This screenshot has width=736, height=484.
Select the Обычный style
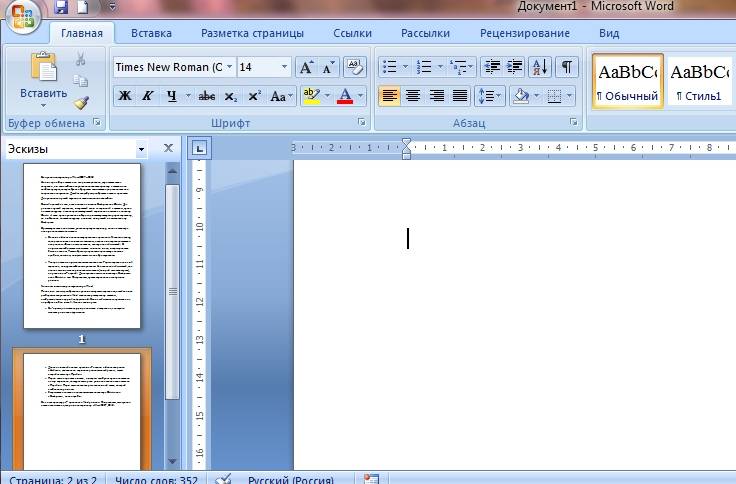click(628, 81)
